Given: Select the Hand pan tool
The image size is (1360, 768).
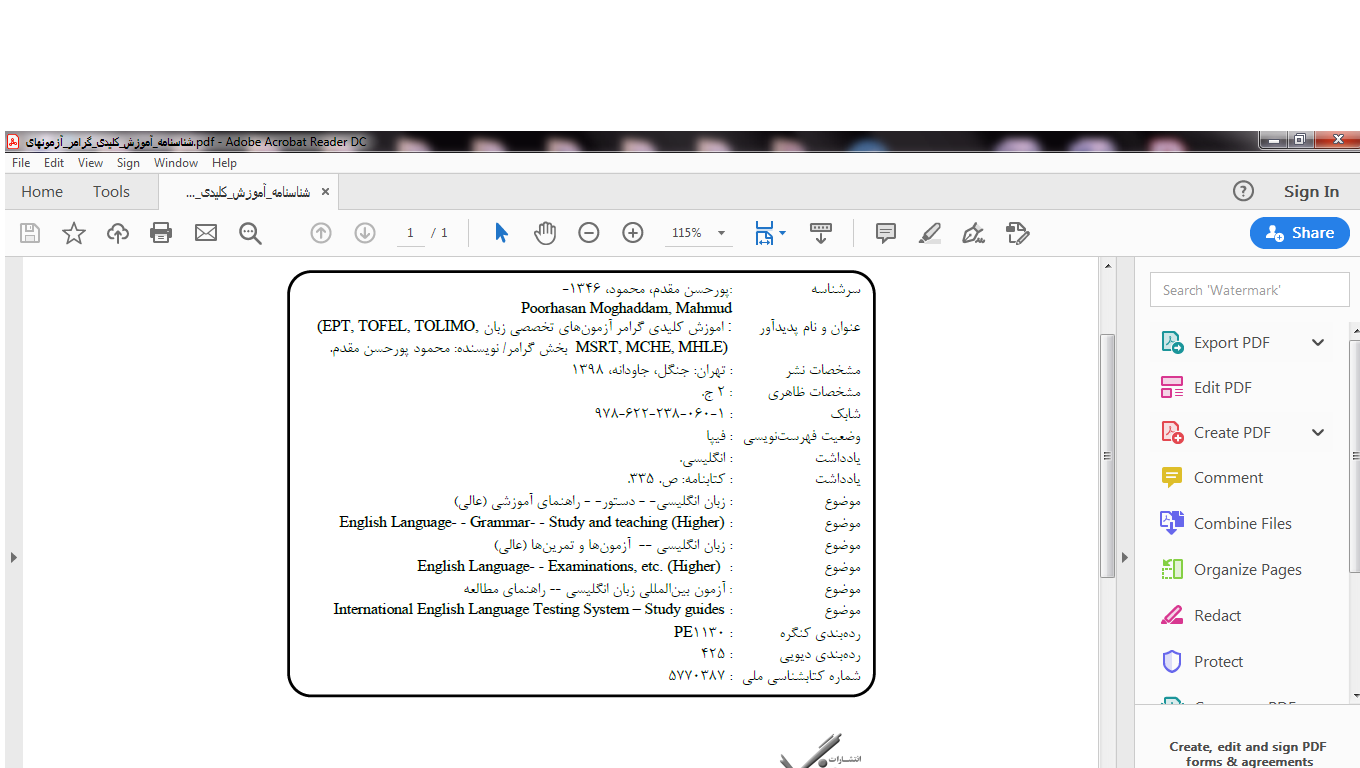Looking at the screenshot, I should (545, 233).
